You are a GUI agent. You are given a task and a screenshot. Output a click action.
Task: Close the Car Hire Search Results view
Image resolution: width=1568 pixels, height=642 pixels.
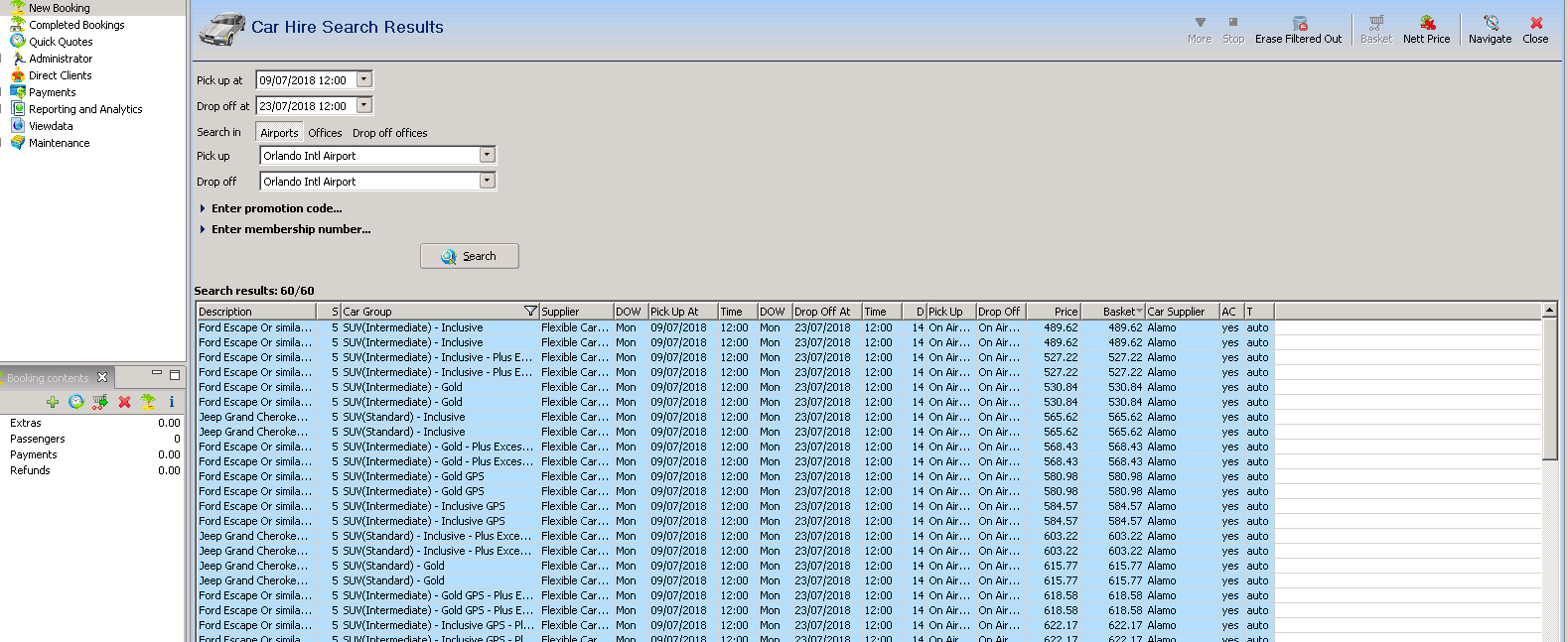coord(1535,30)
